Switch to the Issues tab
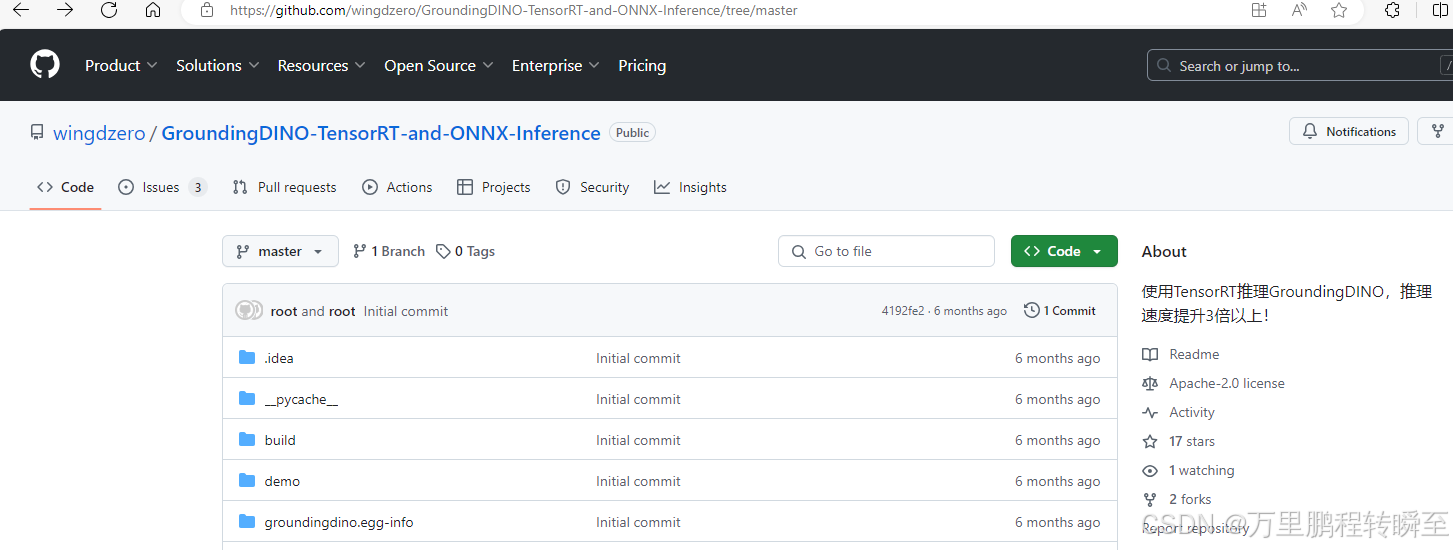The height and width of the screenshot is (550, 1453). tap(162, 187)
